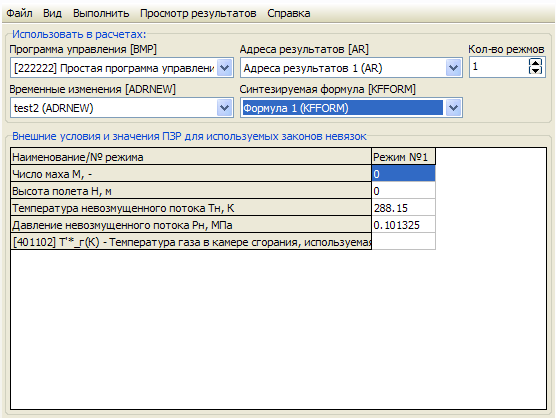This screenshot has width=556, height=418.
Task: Click the Наименование/№ режима header cell
Action: pyautogui.click(x=191, y=157)
